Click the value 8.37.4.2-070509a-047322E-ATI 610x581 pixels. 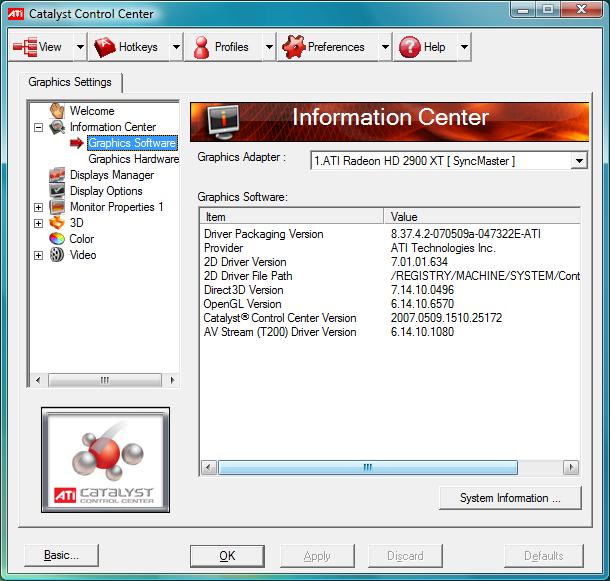[x=466, y=234]
